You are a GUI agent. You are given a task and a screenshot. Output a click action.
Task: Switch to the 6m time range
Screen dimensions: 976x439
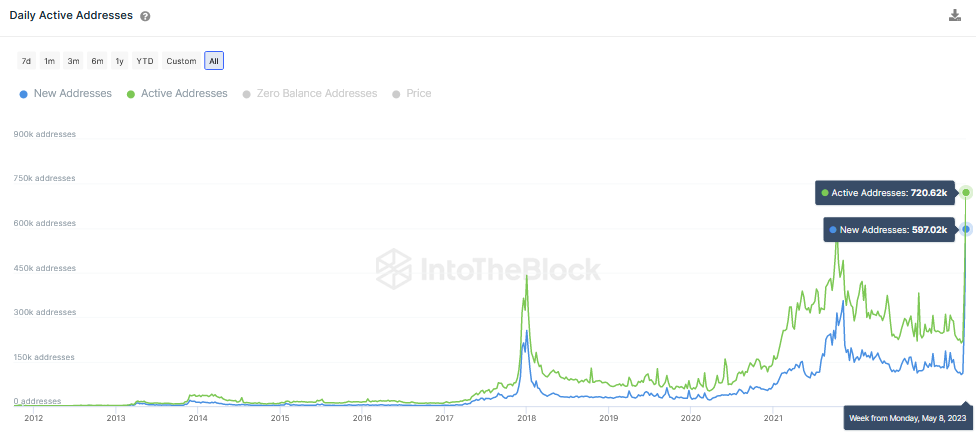(x=97, y=61)
